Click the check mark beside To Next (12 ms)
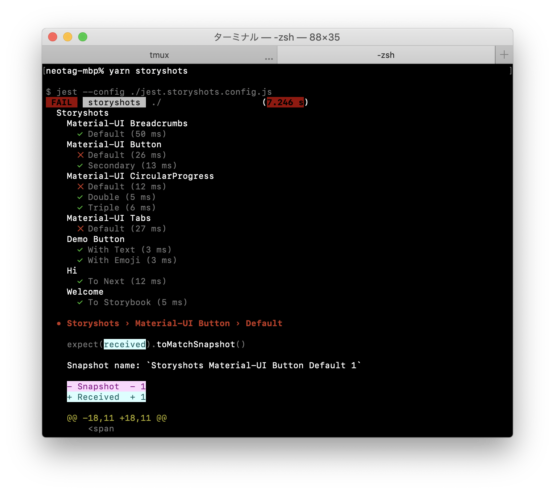This screenshot has width=555, height=493. tap(80, 281)
